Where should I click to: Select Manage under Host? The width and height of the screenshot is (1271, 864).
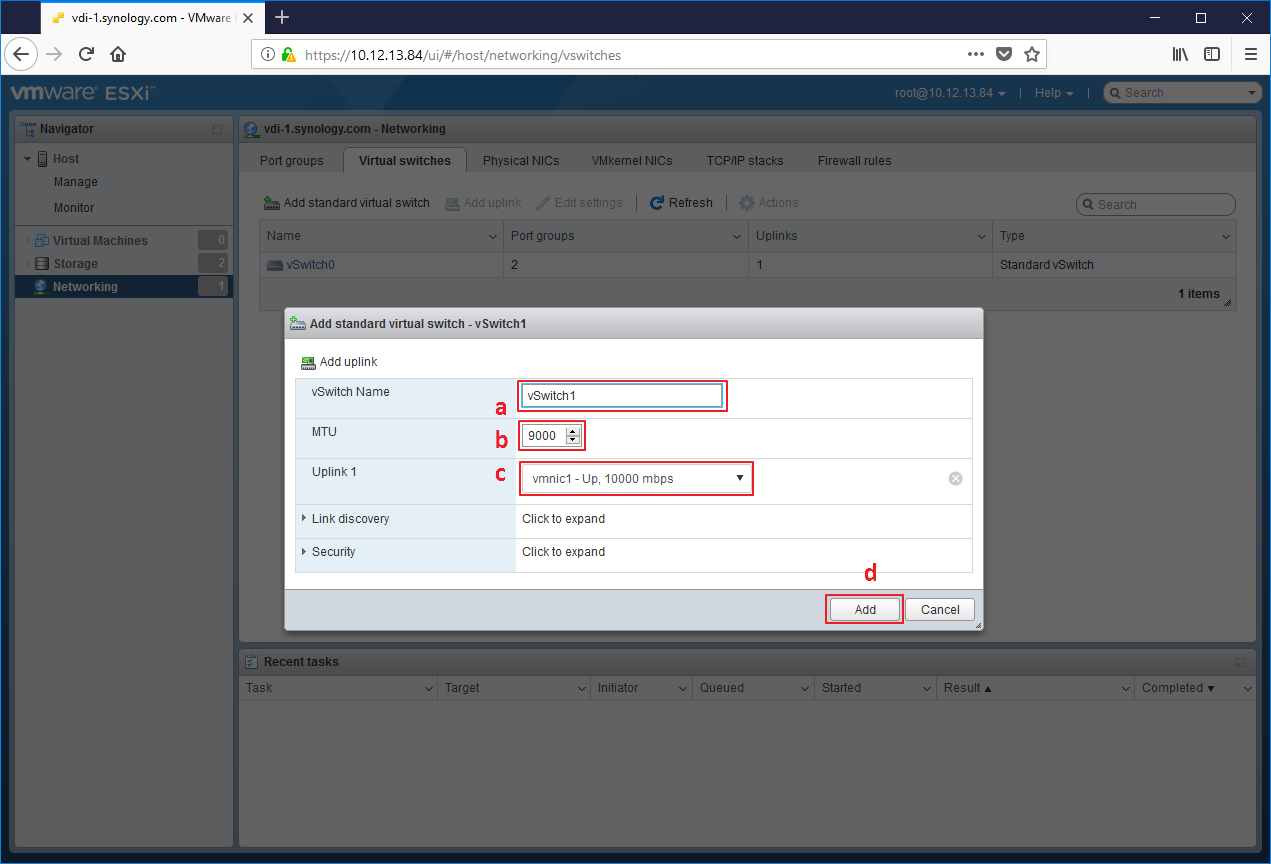pos(76,182)
